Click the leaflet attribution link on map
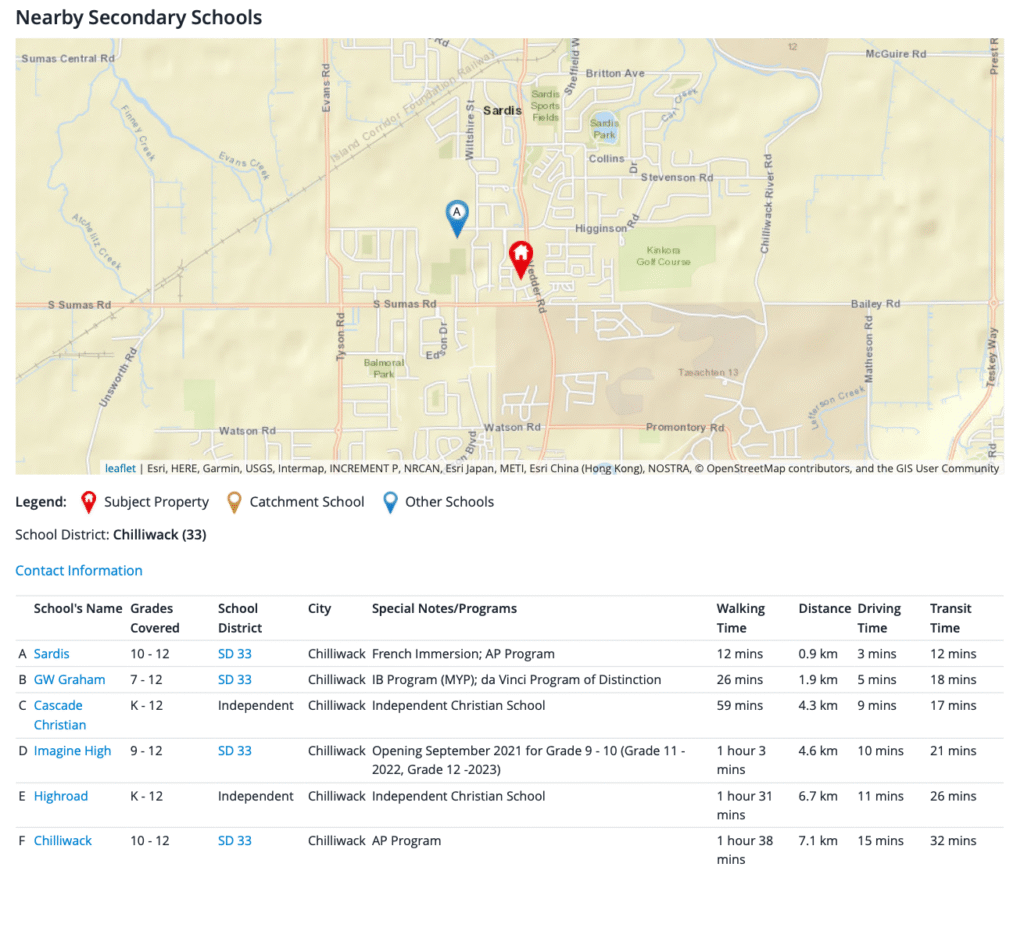Viewport: 1024px width, 946px height. click(120, 468)
